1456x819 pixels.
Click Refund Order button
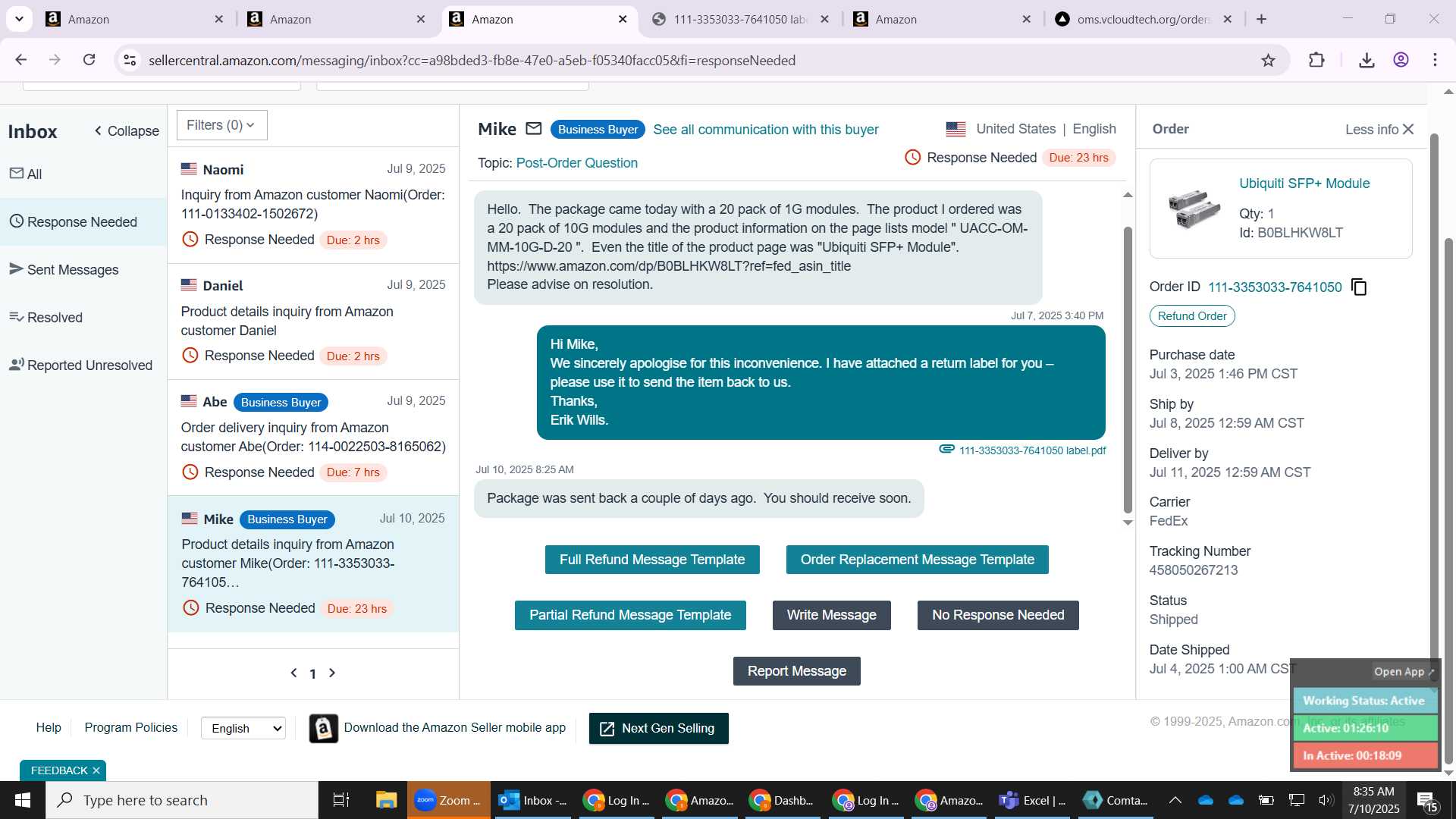coord(1192,316)
